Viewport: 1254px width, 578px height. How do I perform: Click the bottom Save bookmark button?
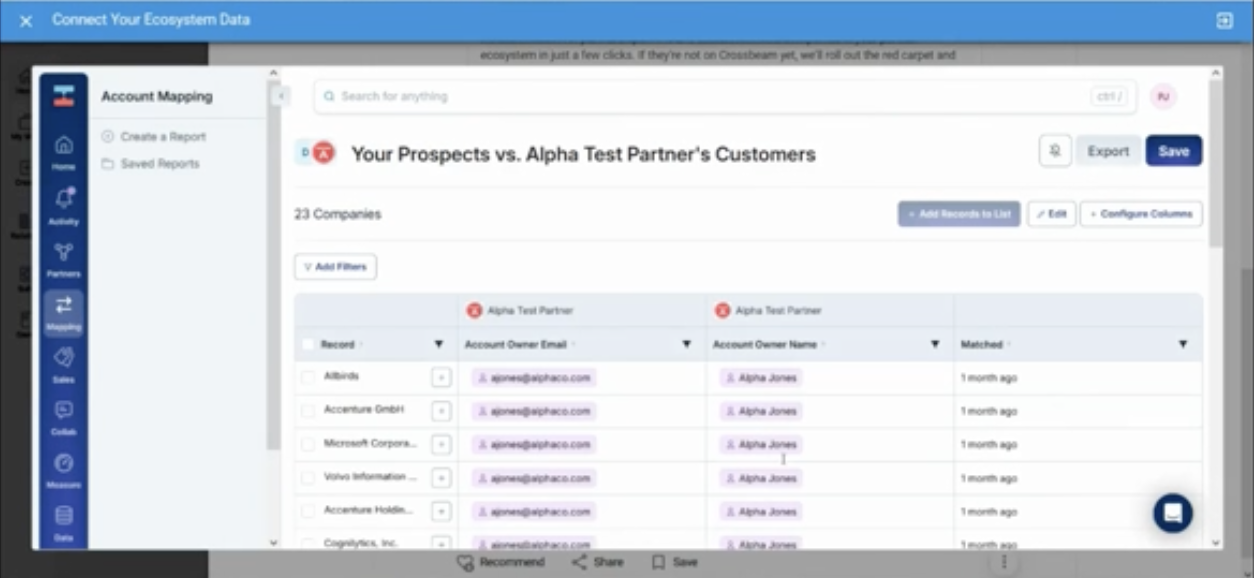tap(675, 562)
